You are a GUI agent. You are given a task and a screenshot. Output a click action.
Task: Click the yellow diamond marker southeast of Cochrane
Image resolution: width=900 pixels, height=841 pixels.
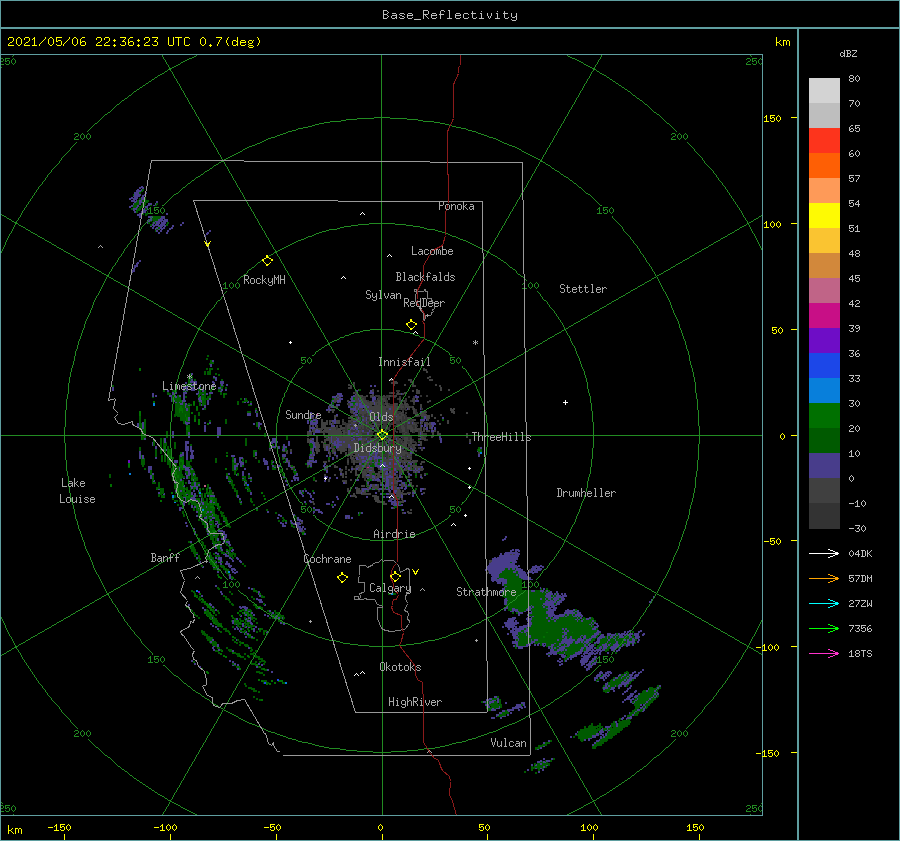[x=342, y=578]
